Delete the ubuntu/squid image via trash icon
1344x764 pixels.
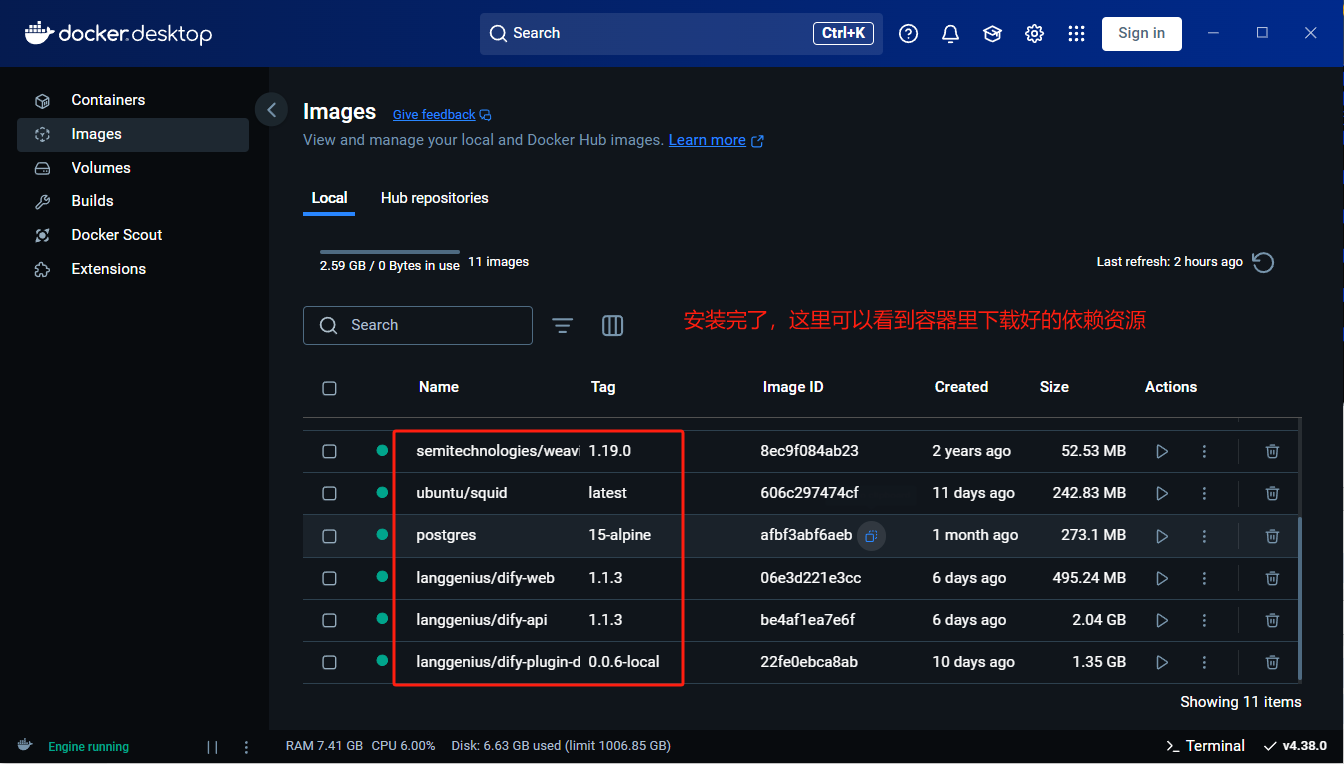coord(1271,493)
